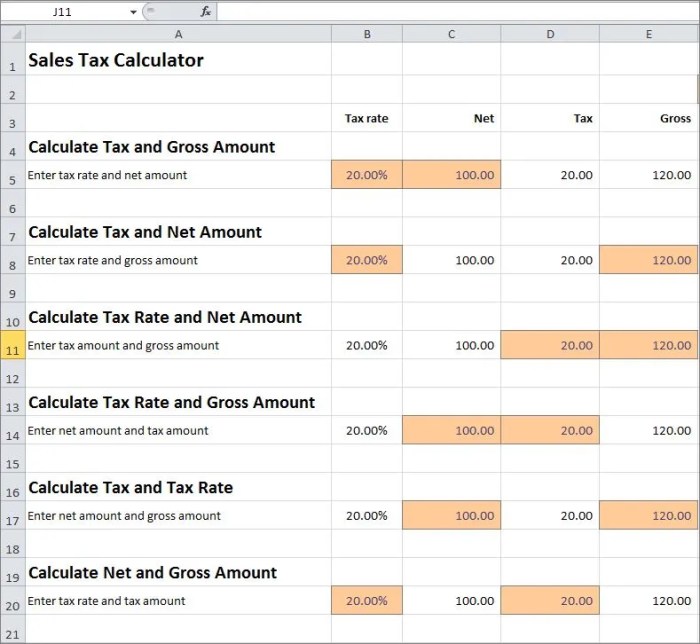Select orange tax 20.00 cell in row 11
The width and height of the screenshot is (700, 644).
(550, 345)
